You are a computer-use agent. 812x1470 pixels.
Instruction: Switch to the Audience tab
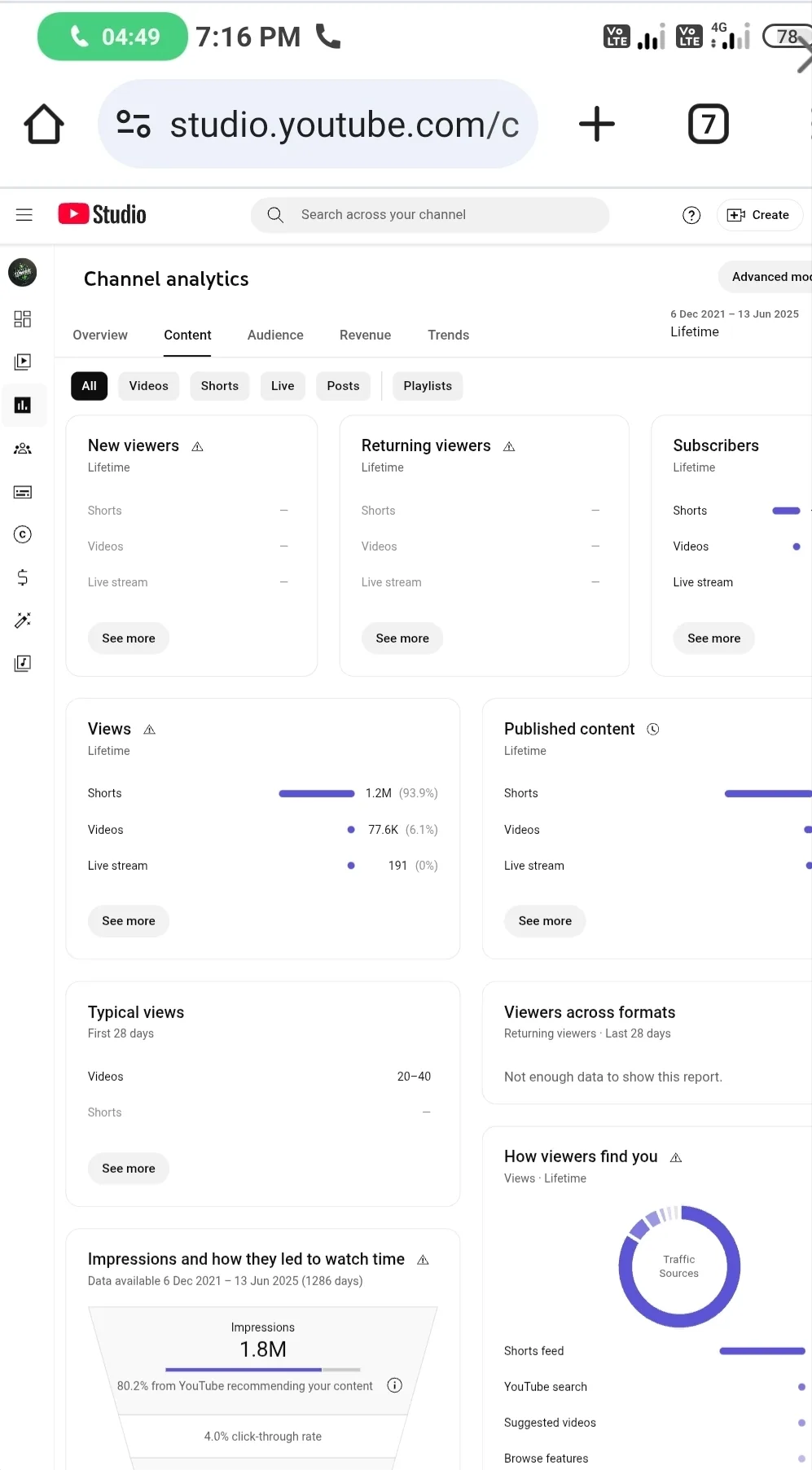[275, 335]
